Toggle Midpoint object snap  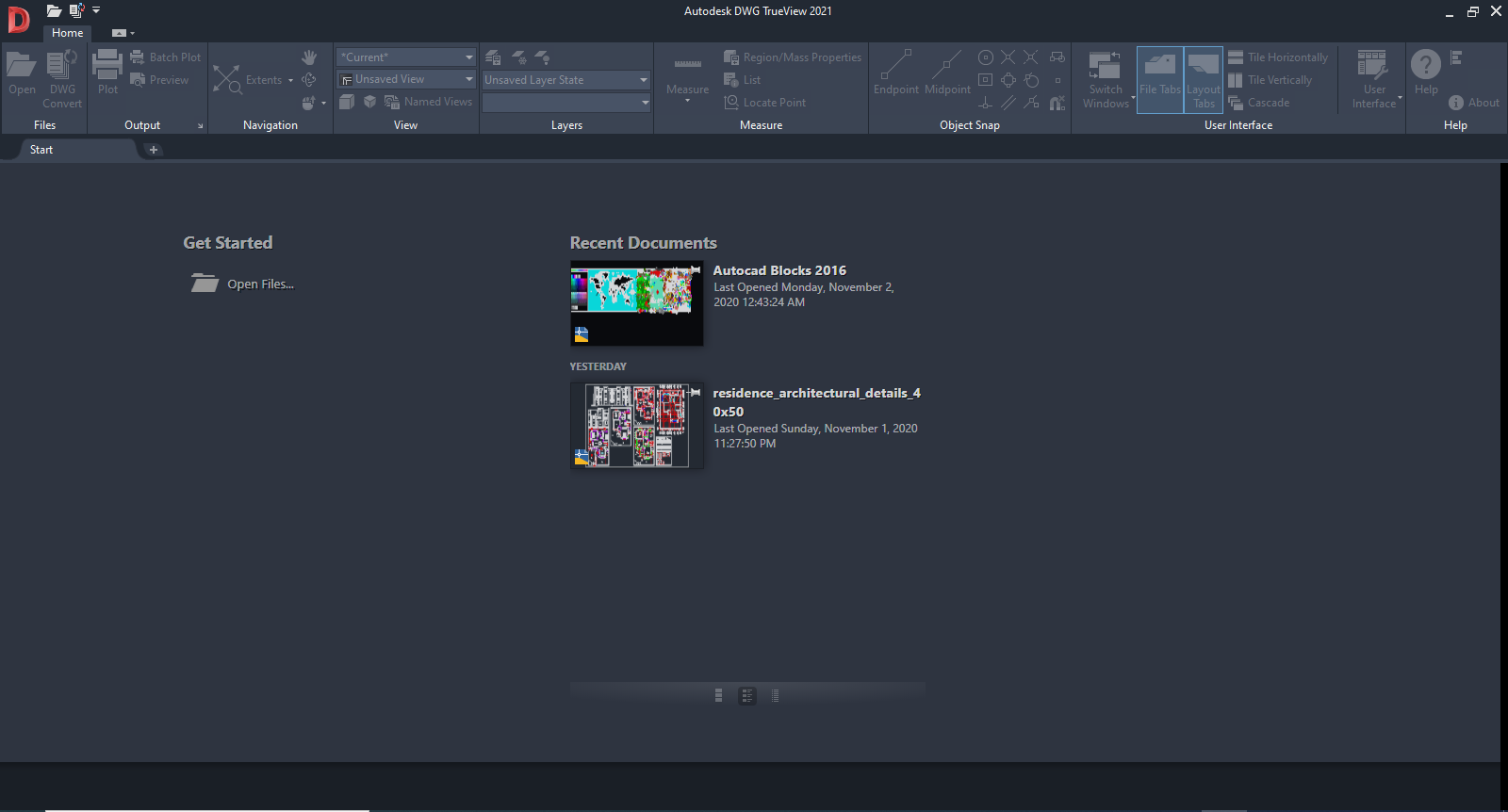pos(947,73)
